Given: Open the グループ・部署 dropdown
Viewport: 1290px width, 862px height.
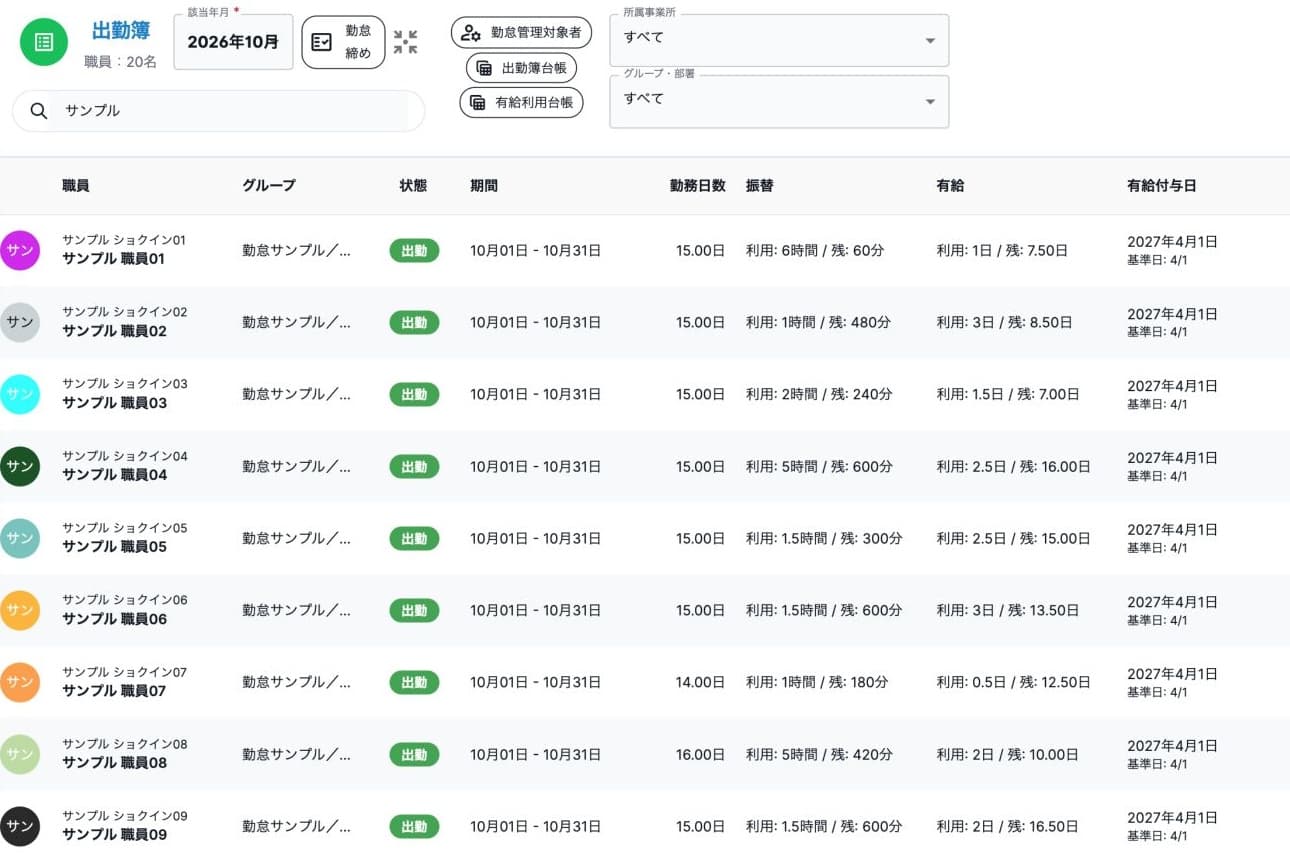Looking at the screenshot, I should (x=779, y=101).
